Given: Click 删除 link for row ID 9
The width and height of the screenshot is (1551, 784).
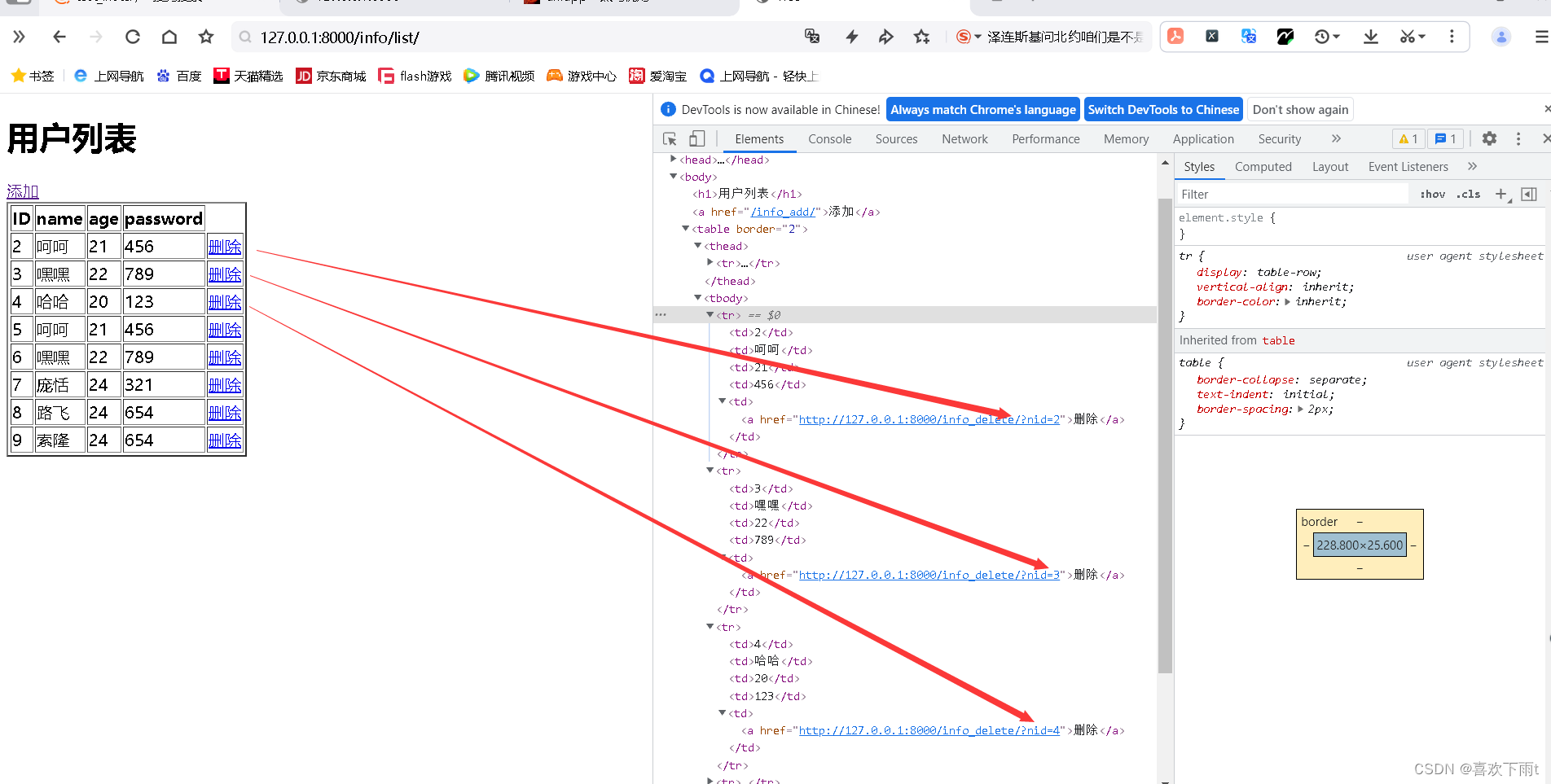Looking at the screenshot, I should pyautogui.click(x=225, y=440).
